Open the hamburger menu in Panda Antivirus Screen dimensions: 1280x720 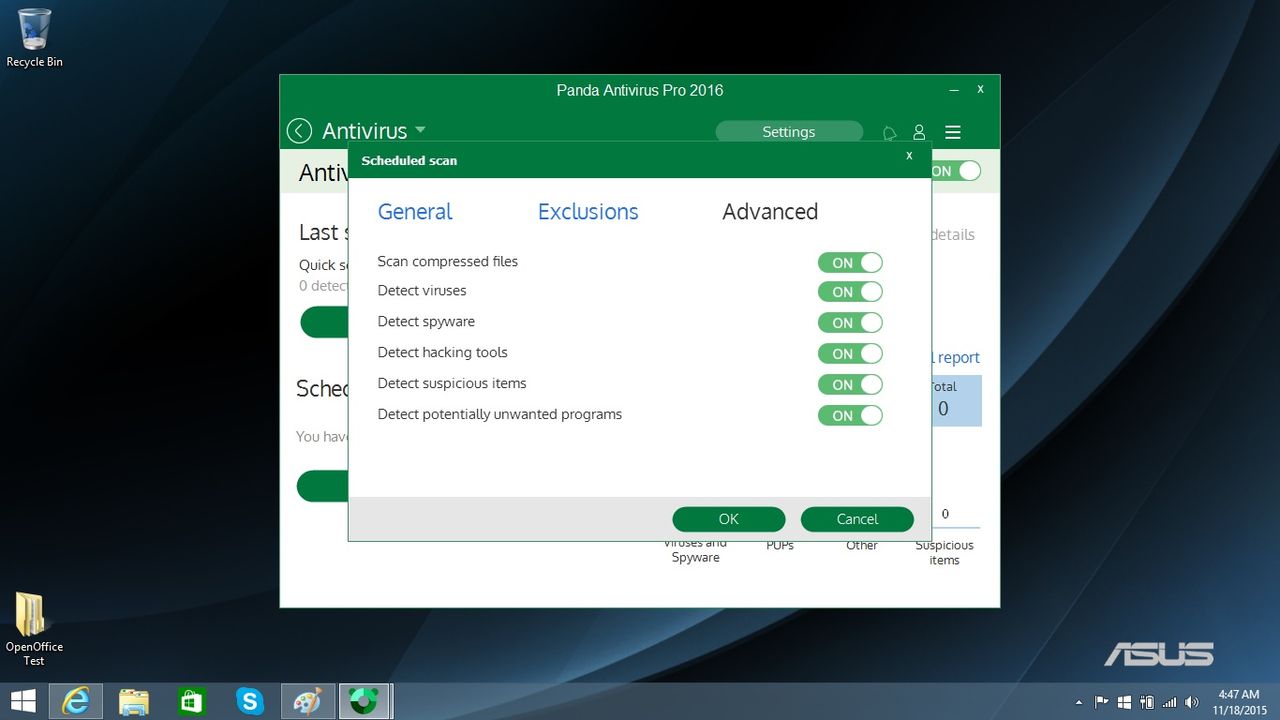click(x=953, y=132)
